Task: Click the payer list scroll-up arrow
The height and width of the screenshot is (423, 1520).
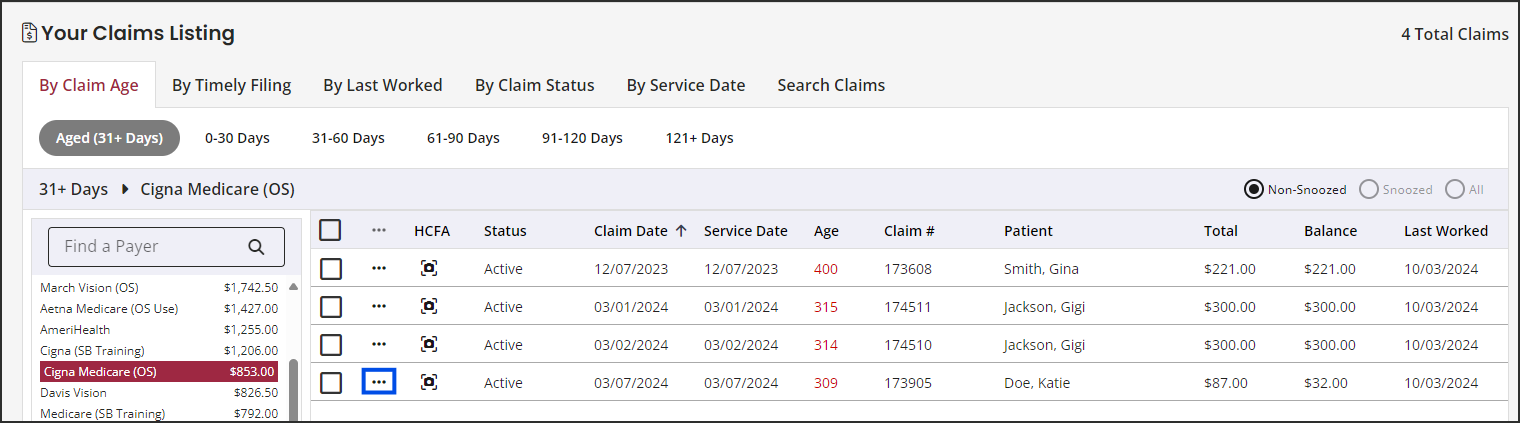Action: 293,286
